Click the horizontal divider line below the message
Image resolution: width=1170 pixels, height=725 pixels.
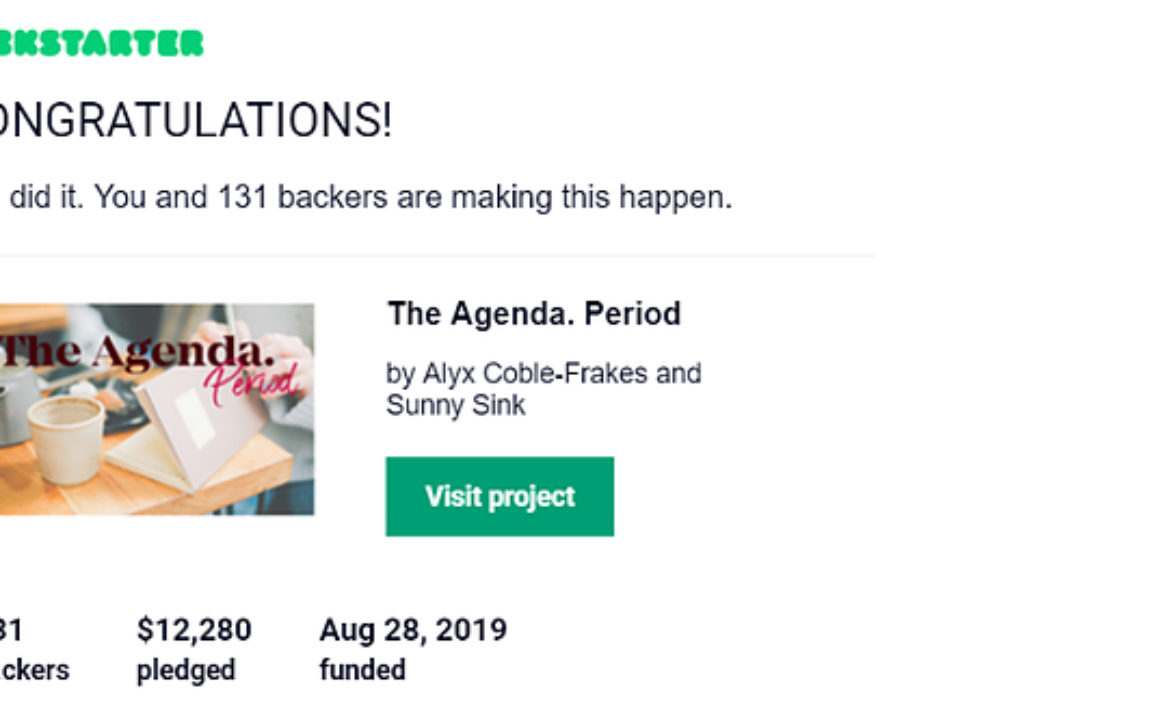coord(437,257)
